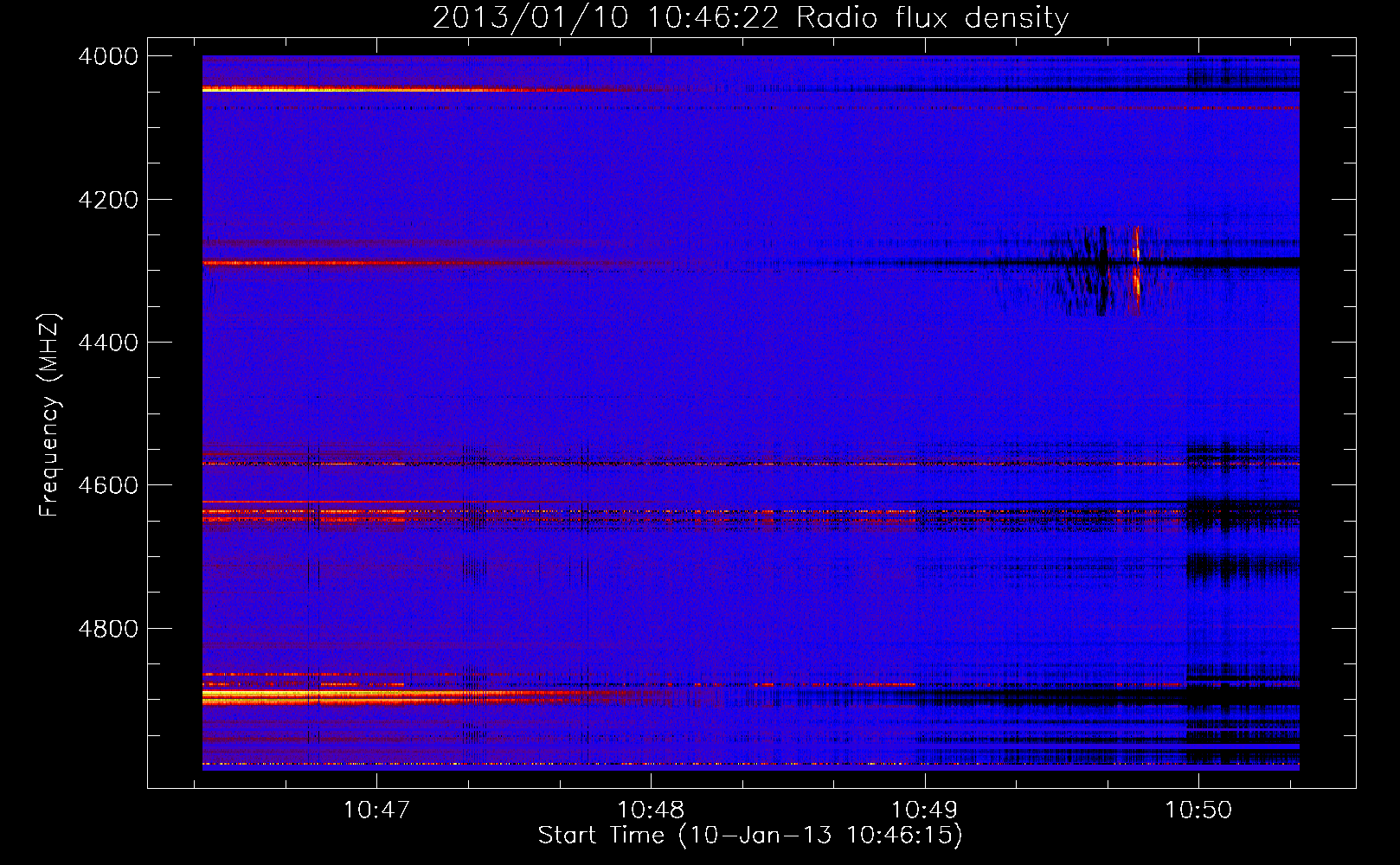Select the 4800 frequency axis label
This screenshot has height=865, width=1400.
coord(108,628)
